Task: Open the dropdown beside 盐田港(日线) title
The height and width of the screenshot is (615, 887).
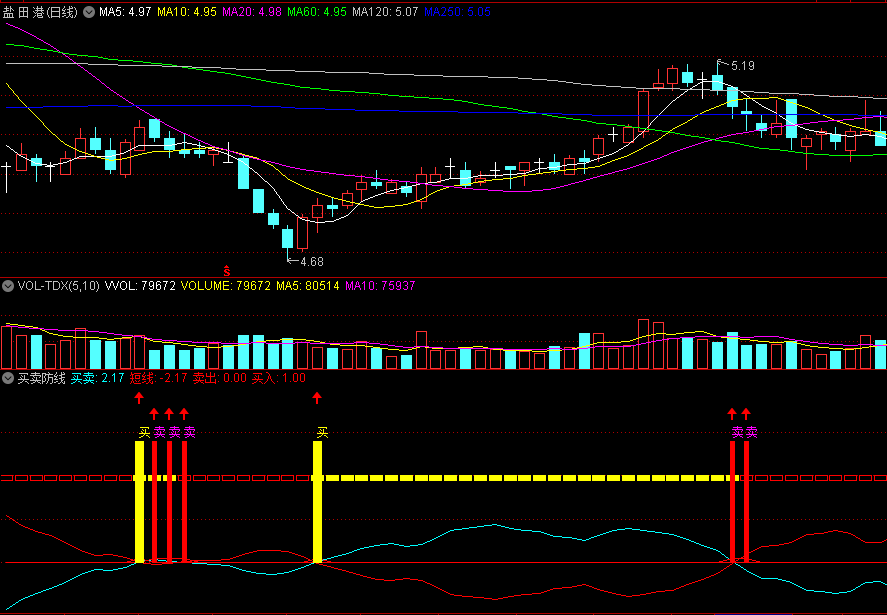Action: coord(89,12)
